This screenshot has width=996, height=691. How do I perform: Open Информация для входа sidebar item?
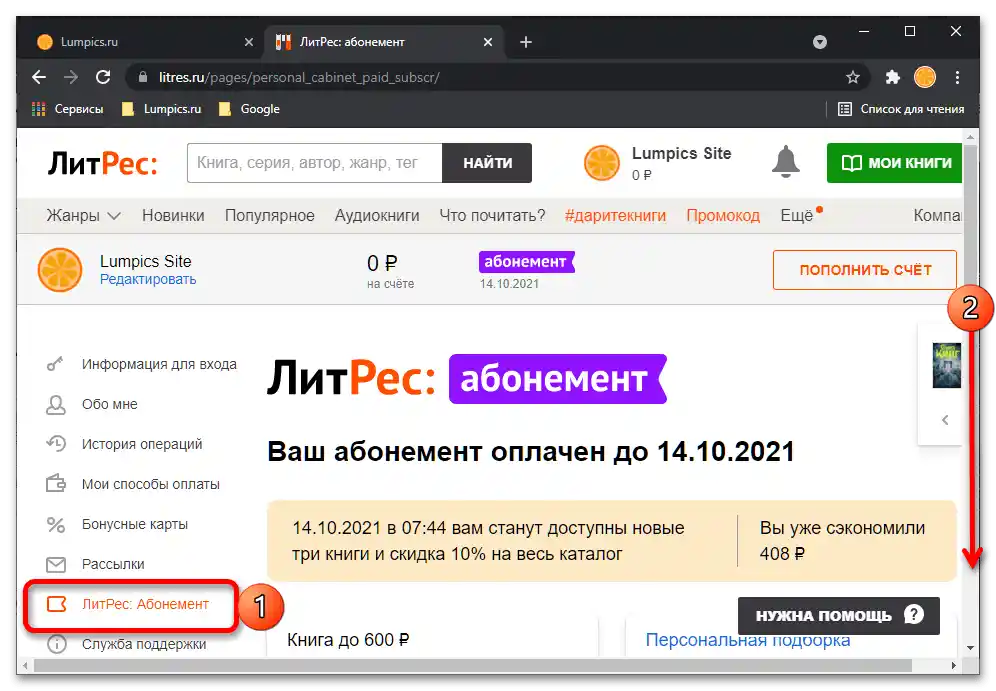pyautogui.click(x=159, y=365)
